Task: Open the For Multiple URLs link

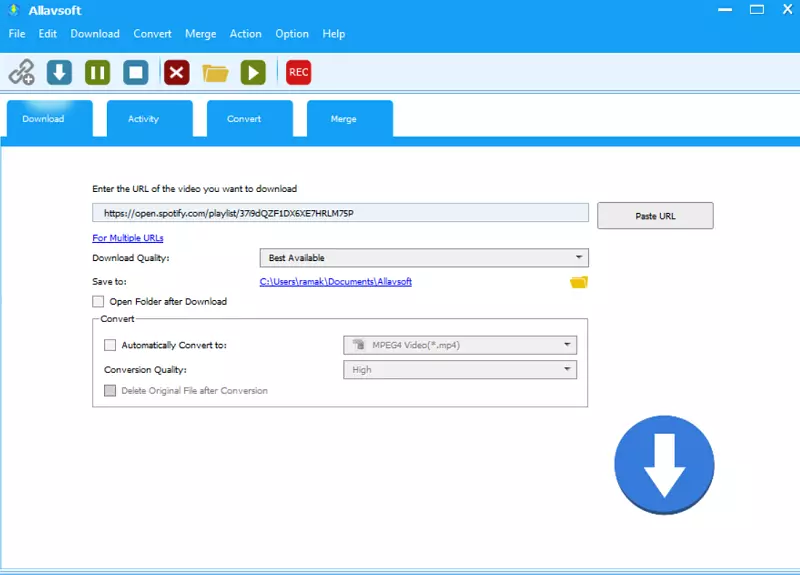Action: pyautogui.click(x=128, y=238)
